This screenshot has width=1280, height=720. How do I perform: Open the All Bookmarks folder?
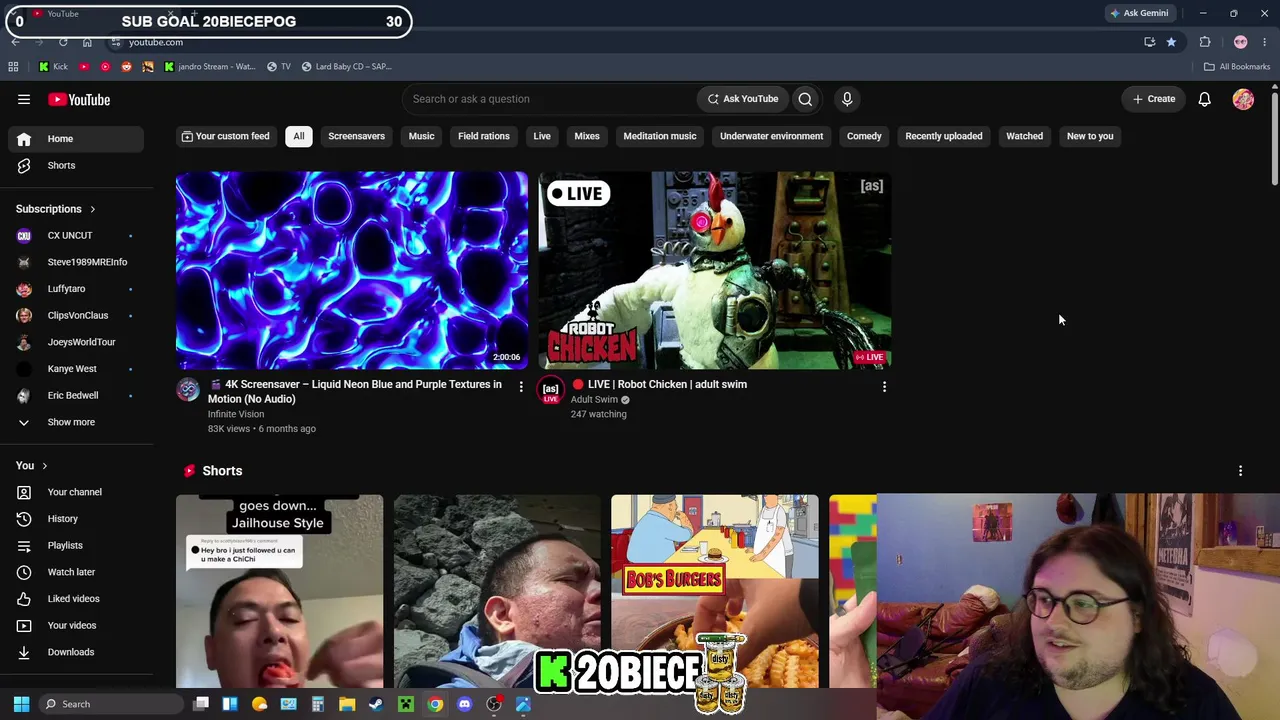[1237, 67]
